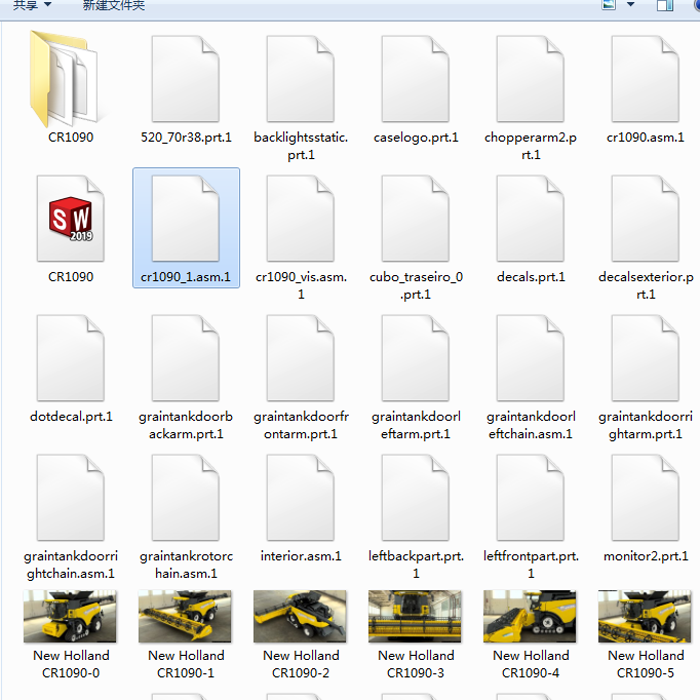Open New Holland CR1090-5 image thumbnail
The image size is (700, 700).
pyautogui.click(x=645, y=617)
